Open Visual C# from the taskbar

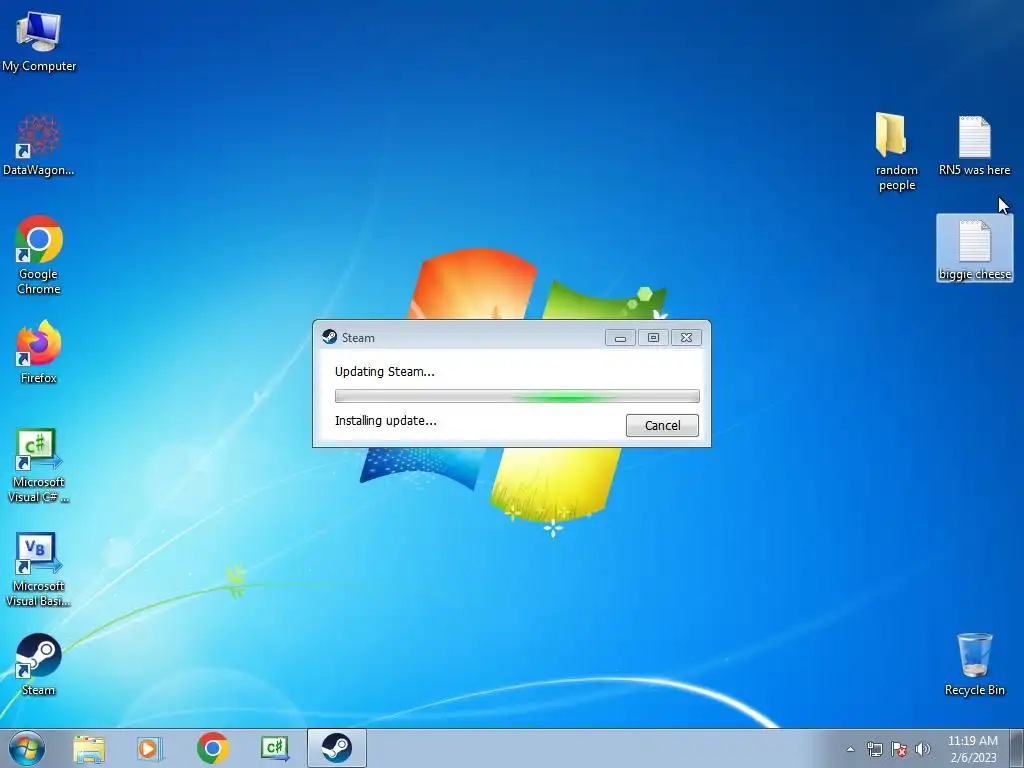pos(275,748)
